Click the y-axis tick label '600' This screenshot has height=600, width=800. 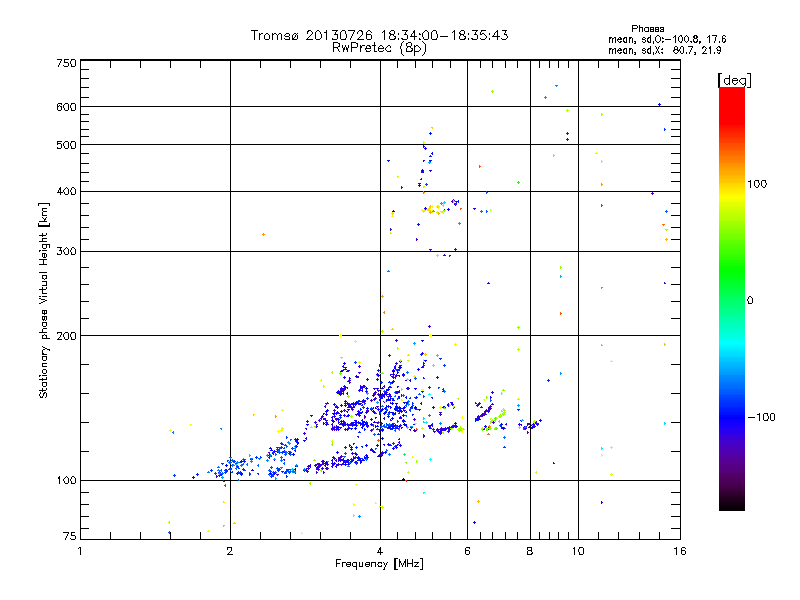tap(66, 107)
